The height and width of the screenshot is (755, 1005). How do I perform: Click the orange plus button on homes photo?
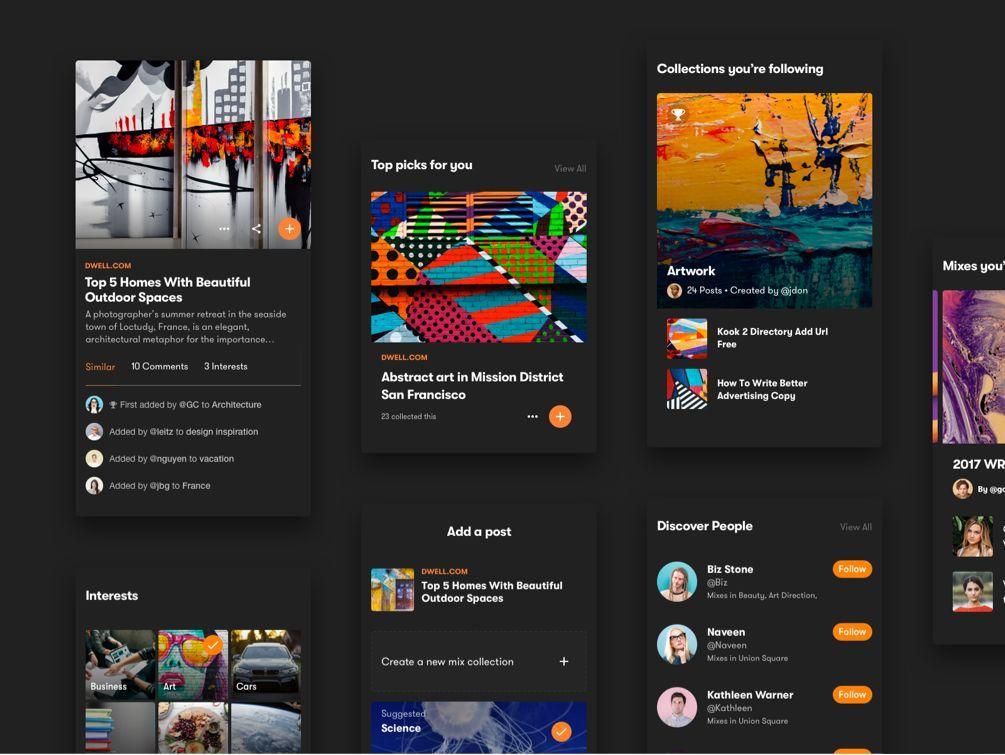click(x=289, y=229)
